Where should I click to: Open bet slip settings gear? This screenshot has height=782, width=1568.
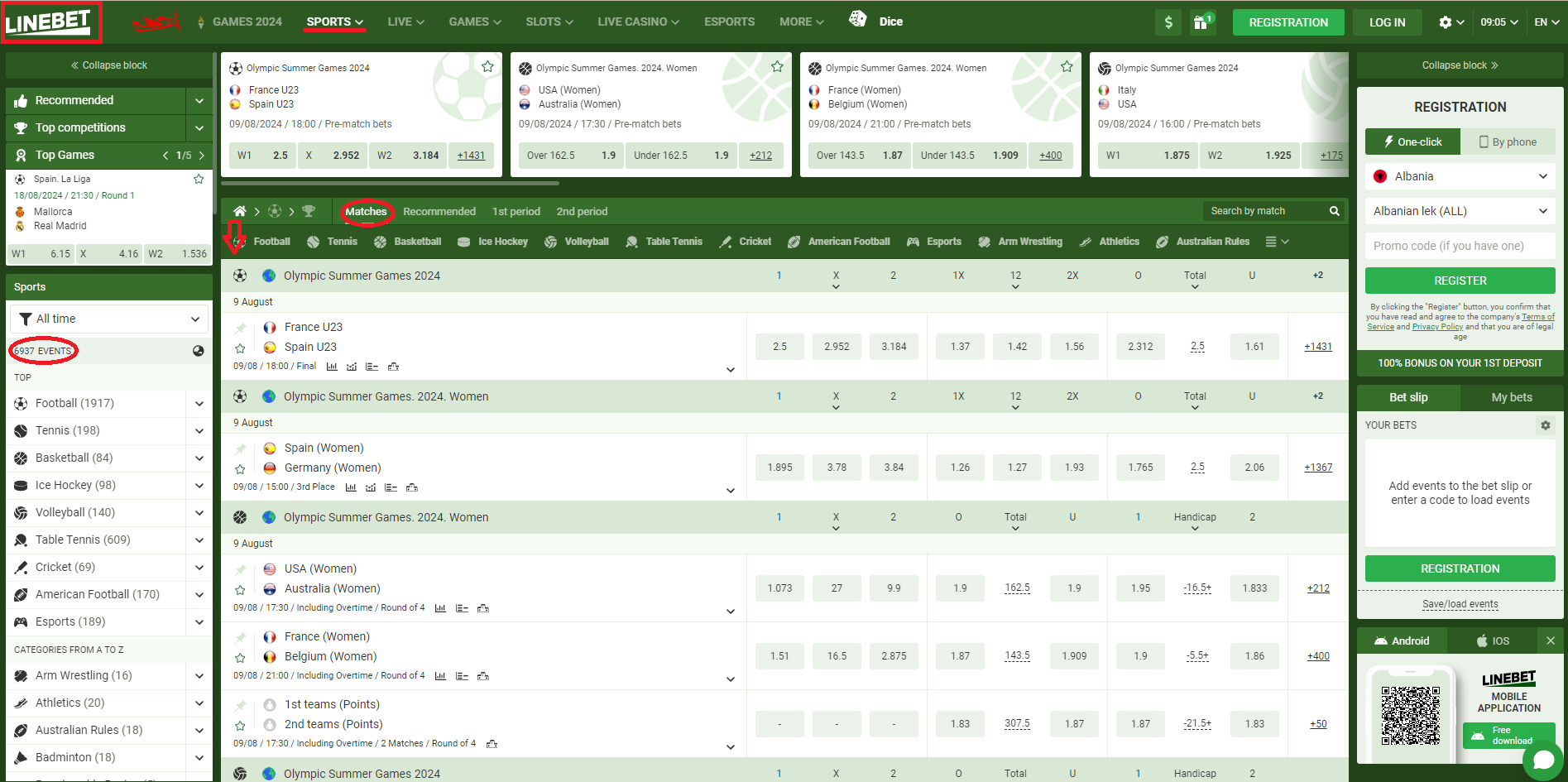[1545, 425]
